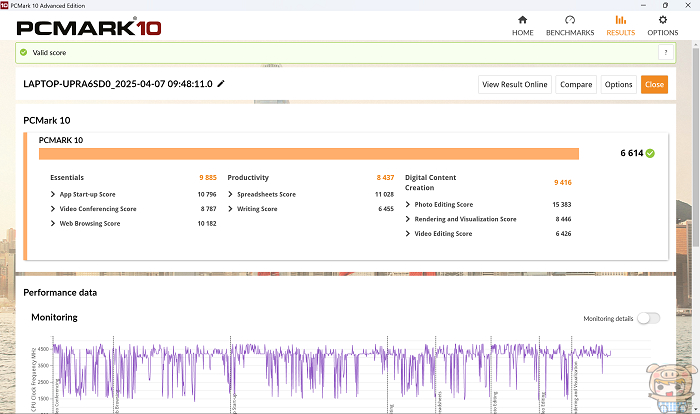
Task: Click the Video Conferencing value 8 787
Action: click(x=208, y=209)
